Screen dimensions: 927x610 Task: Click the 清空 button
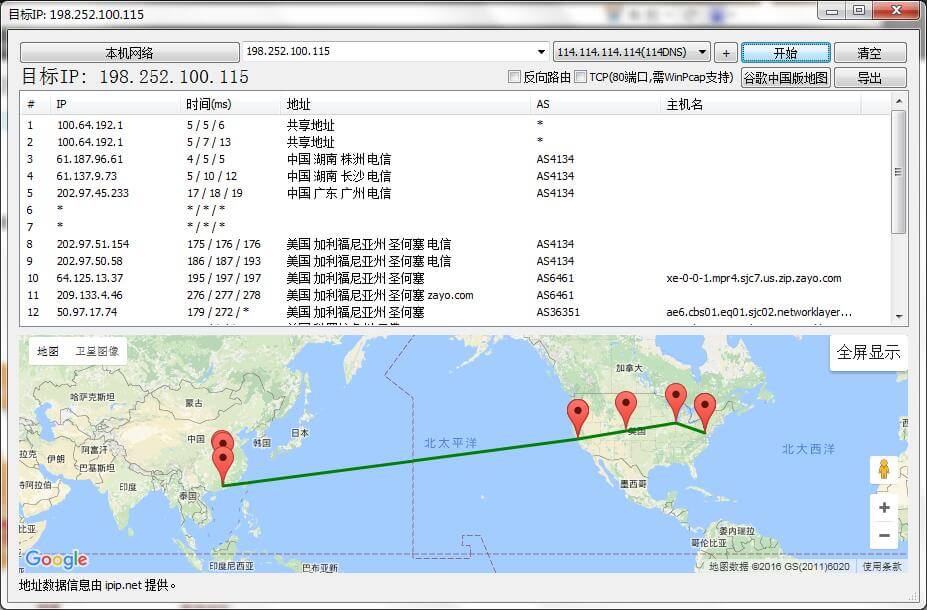(x=869, y=53)
